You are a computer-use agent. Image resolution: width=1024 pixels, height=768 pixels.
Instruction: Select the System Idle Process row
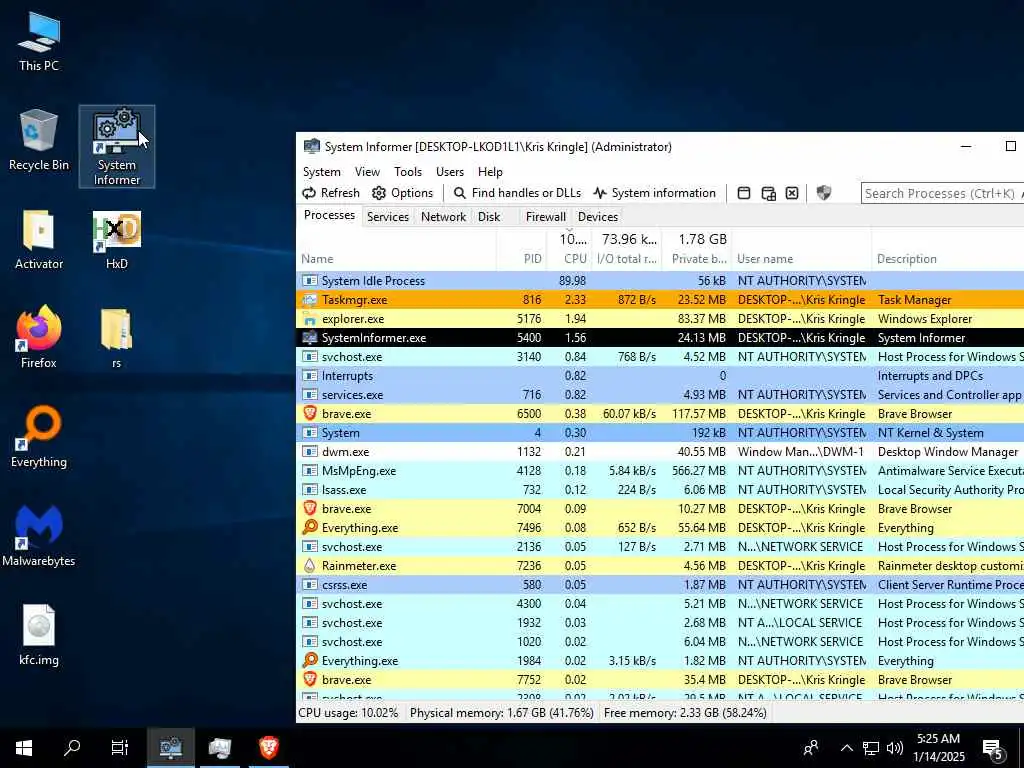coord(660,281)
